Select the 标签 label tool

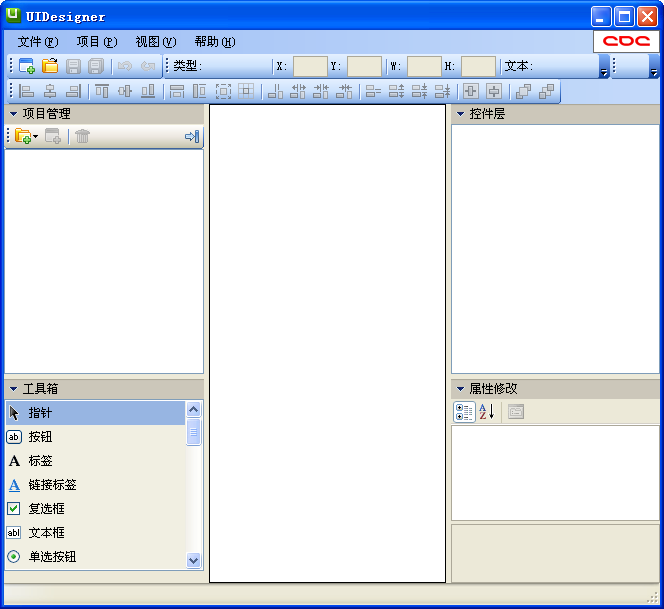click(x=40, y=461)
